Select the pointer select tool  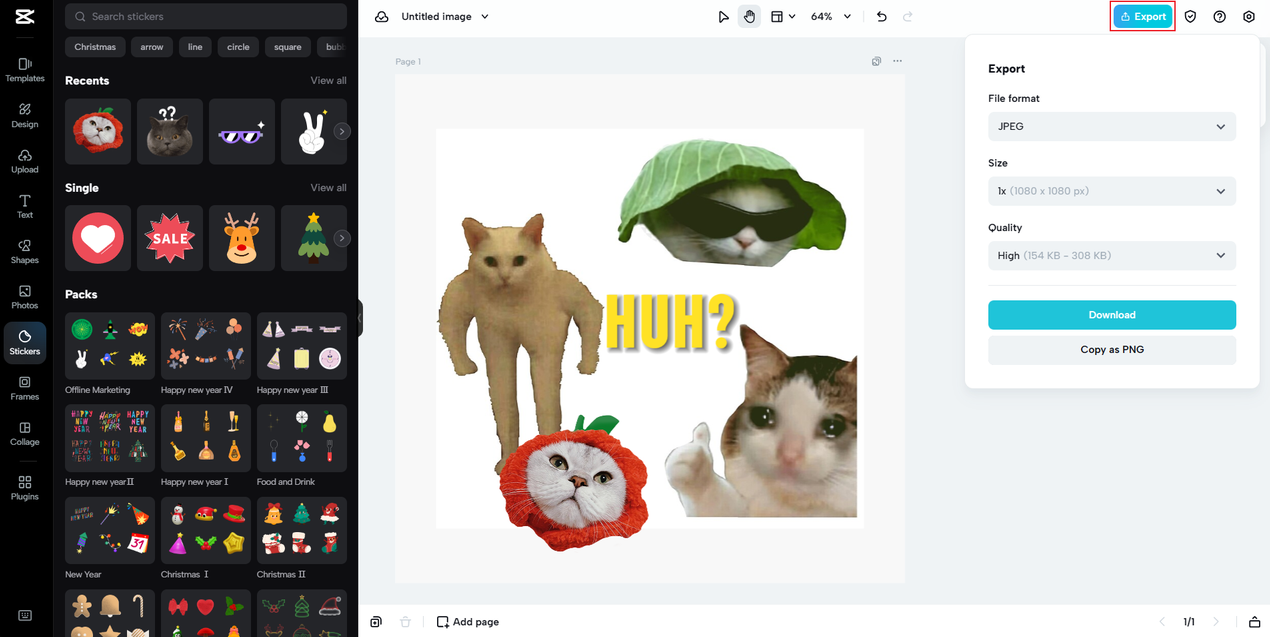pos(723,17)
